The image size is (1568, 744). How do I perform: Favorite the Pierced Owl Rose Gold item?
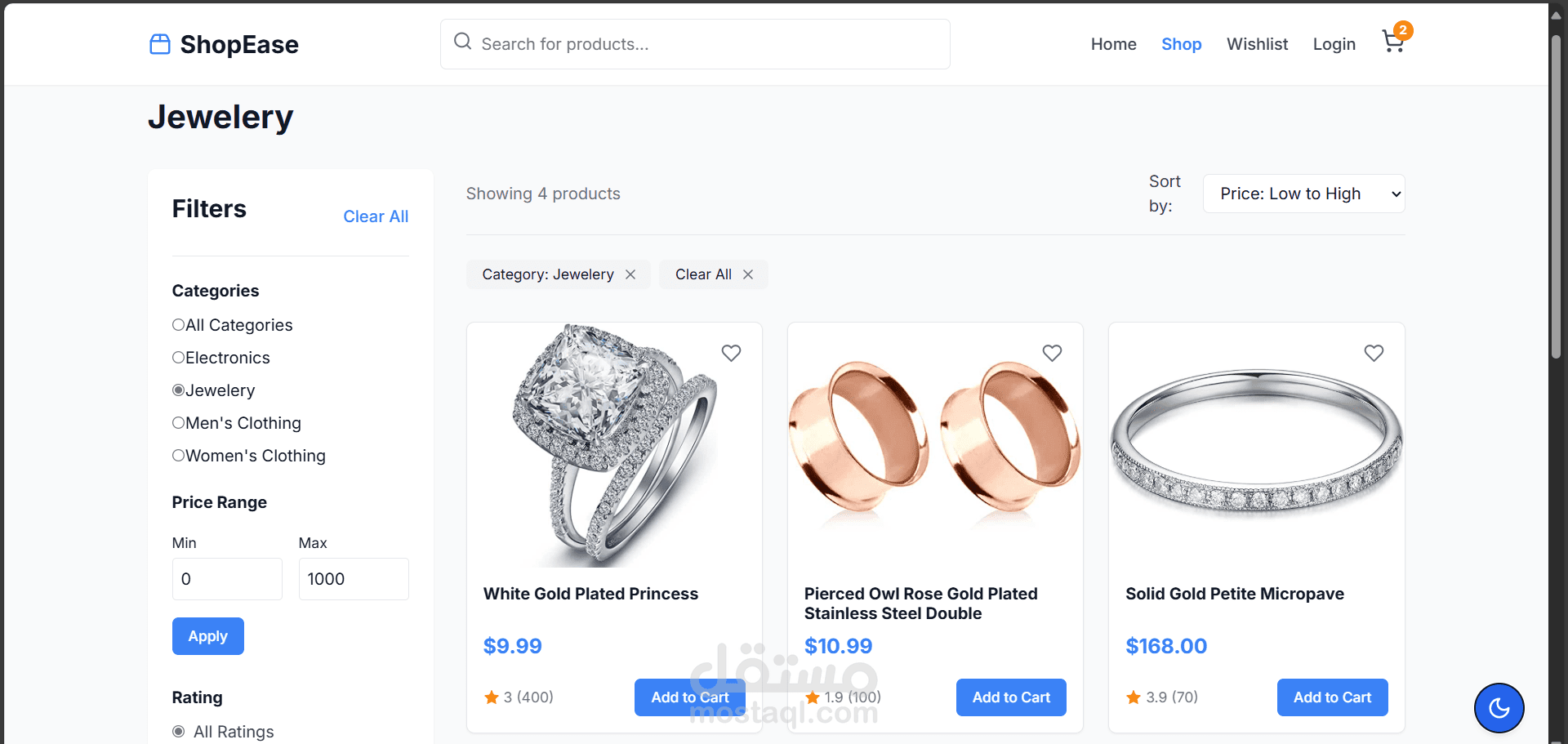pyautogui.click(x=1052, y=353)
